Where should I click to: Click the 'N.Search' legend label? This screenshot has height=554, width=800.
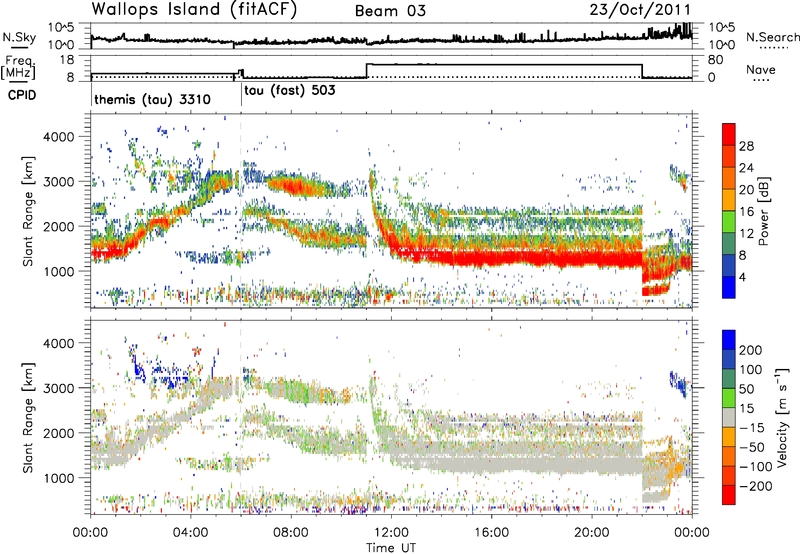click(x=772, y=37)
